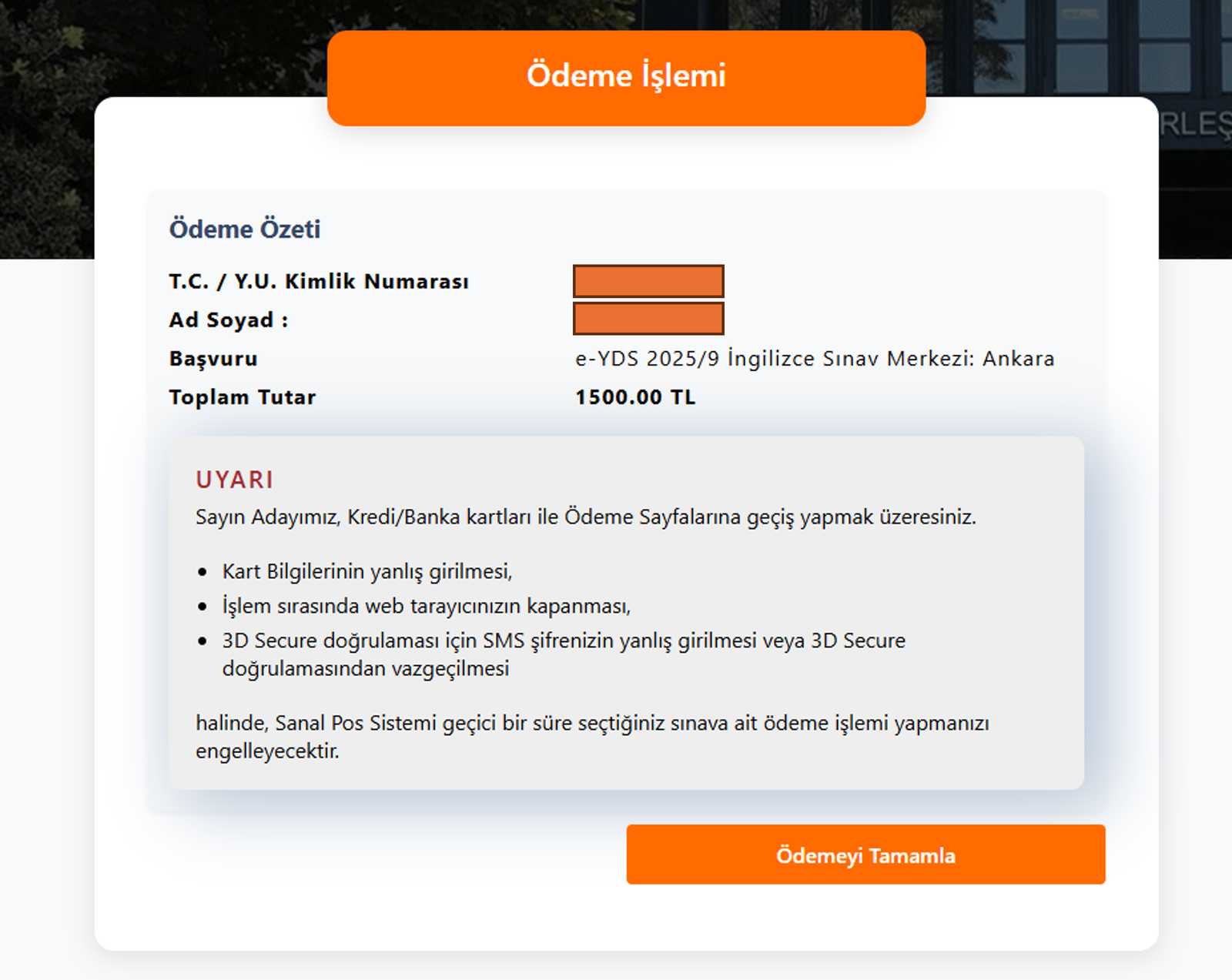
Task: Click the bullet dot before Kart Bilgilerinin
Action: (203, 572)
